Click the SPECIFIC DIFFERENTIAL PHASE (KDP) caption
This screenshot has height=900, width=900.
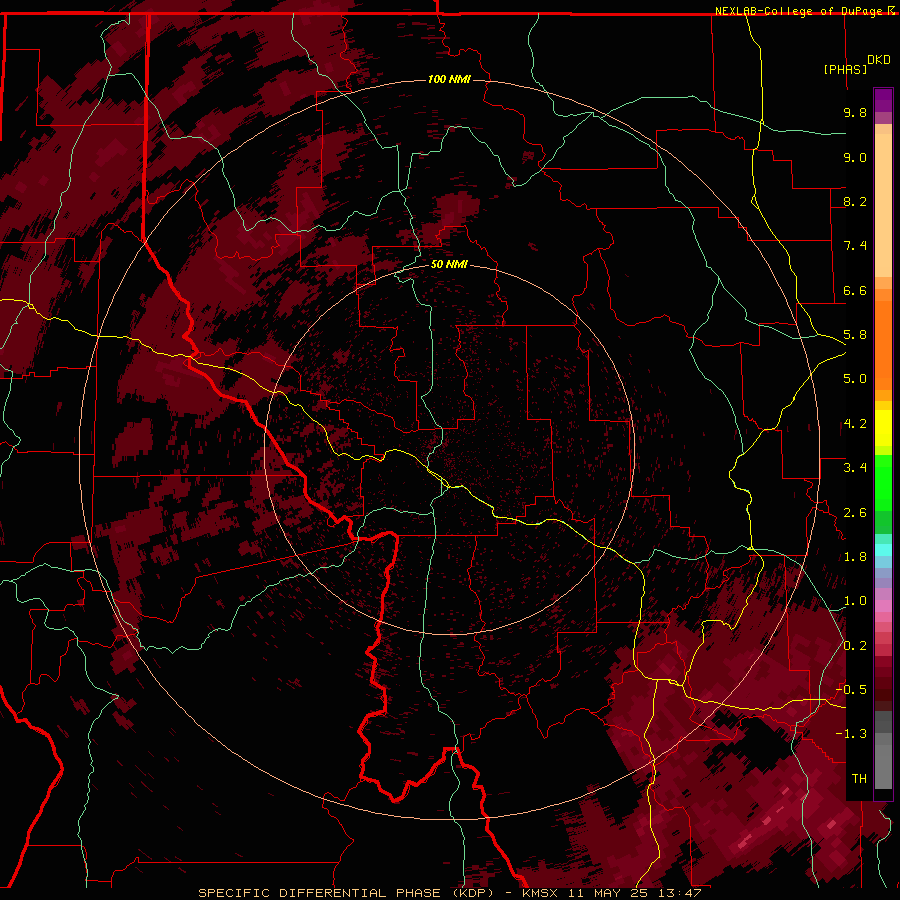352,893
